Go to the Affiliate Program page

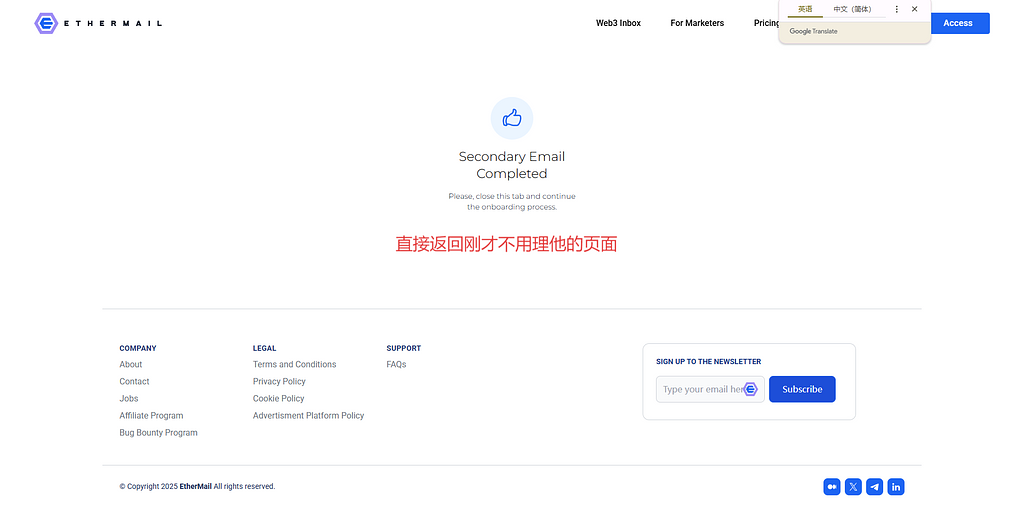151,416
